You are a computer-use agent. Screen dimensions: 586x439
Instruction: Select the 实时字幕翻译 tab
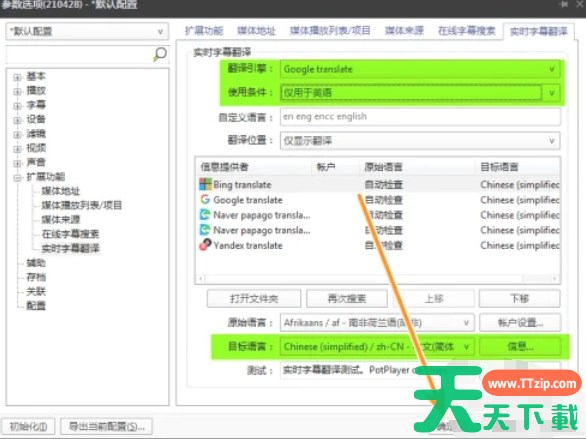(x=539, y=31)
